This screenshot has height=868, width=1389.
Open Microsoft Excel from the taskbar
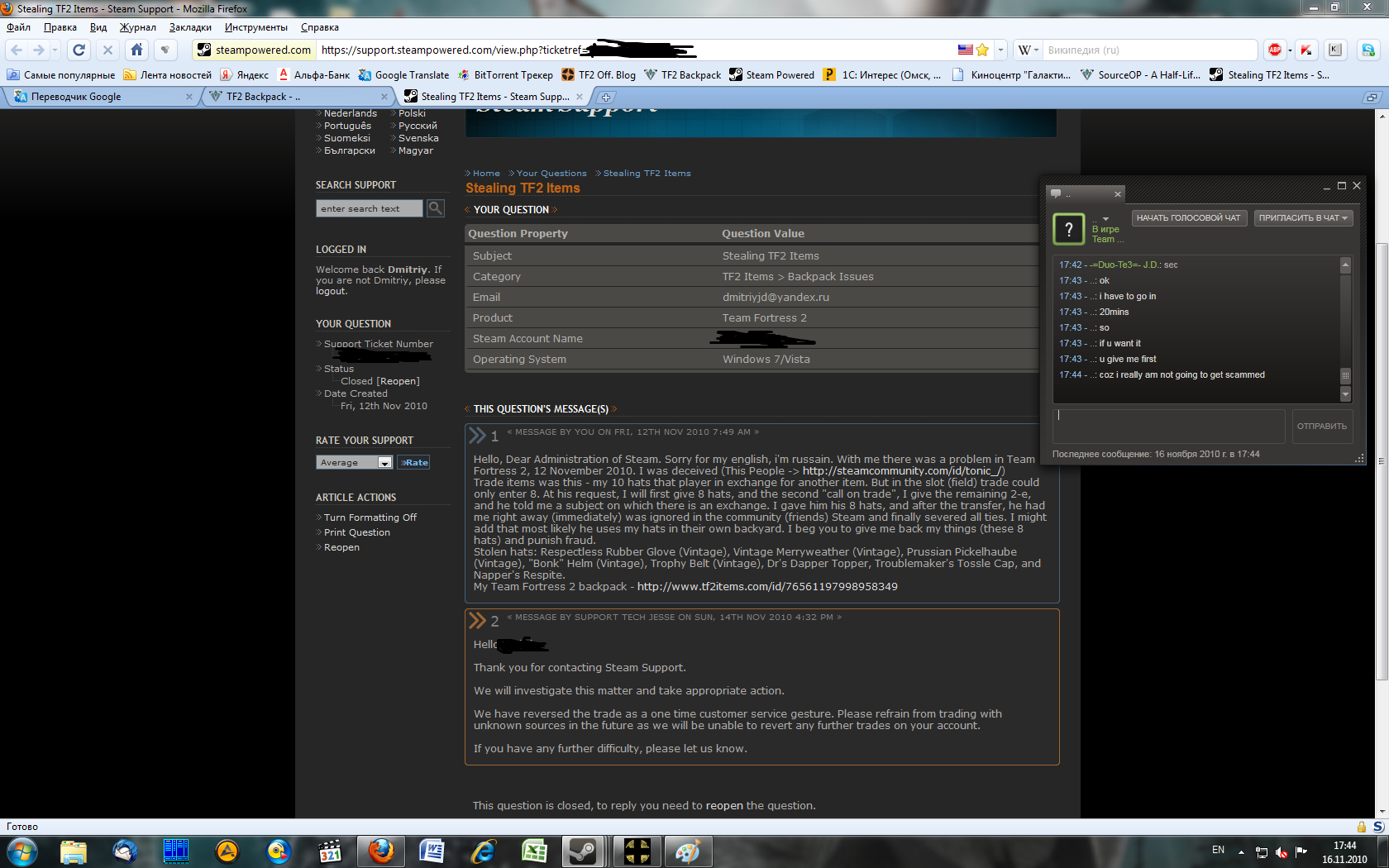534,851
